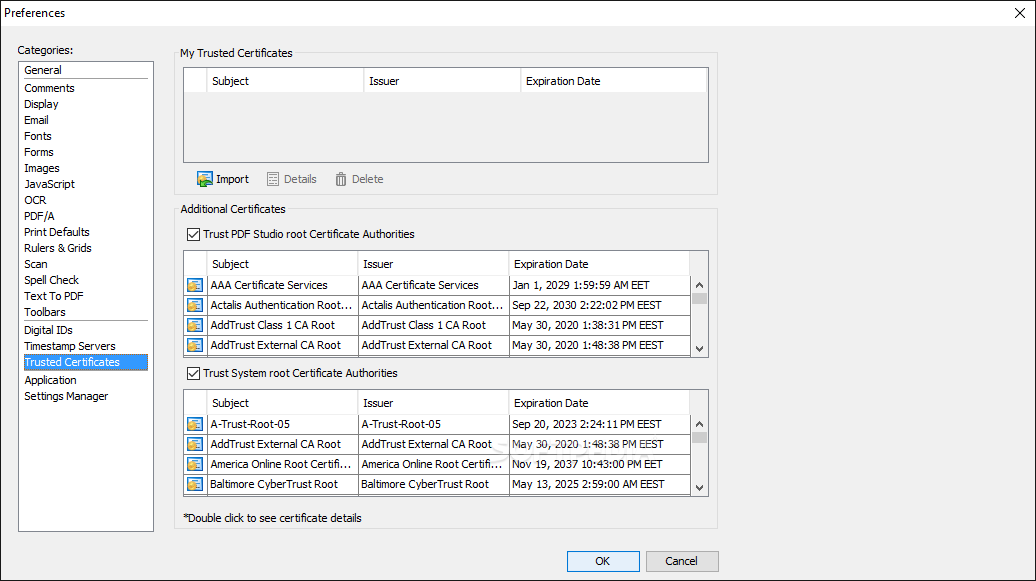Select the Timestamp Servers category
The width and height of the screenshot is (1036, 581).
click(x=69, y=346)
